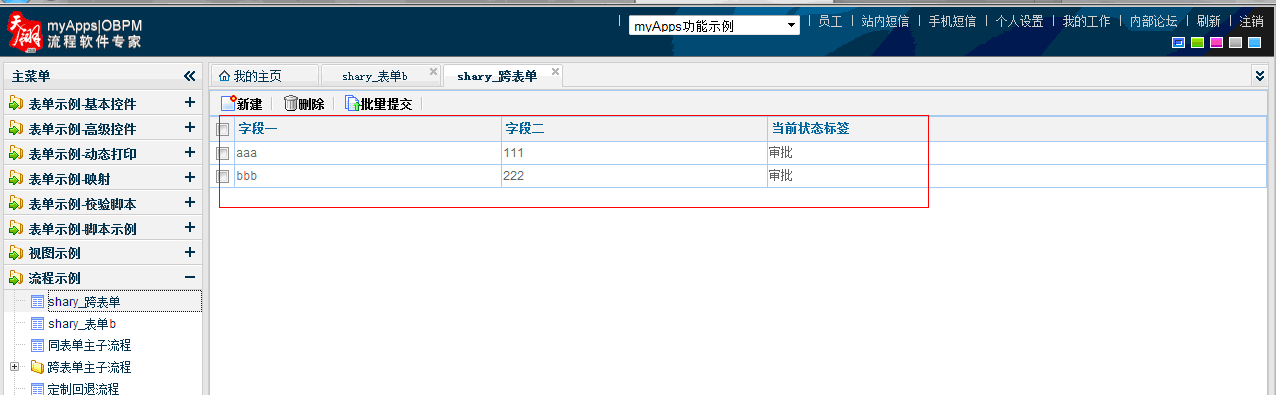1276x395 pixels.
Task: Expand the 跨表单主子流程 folder tree node
Action: click(x=15, y=367)
